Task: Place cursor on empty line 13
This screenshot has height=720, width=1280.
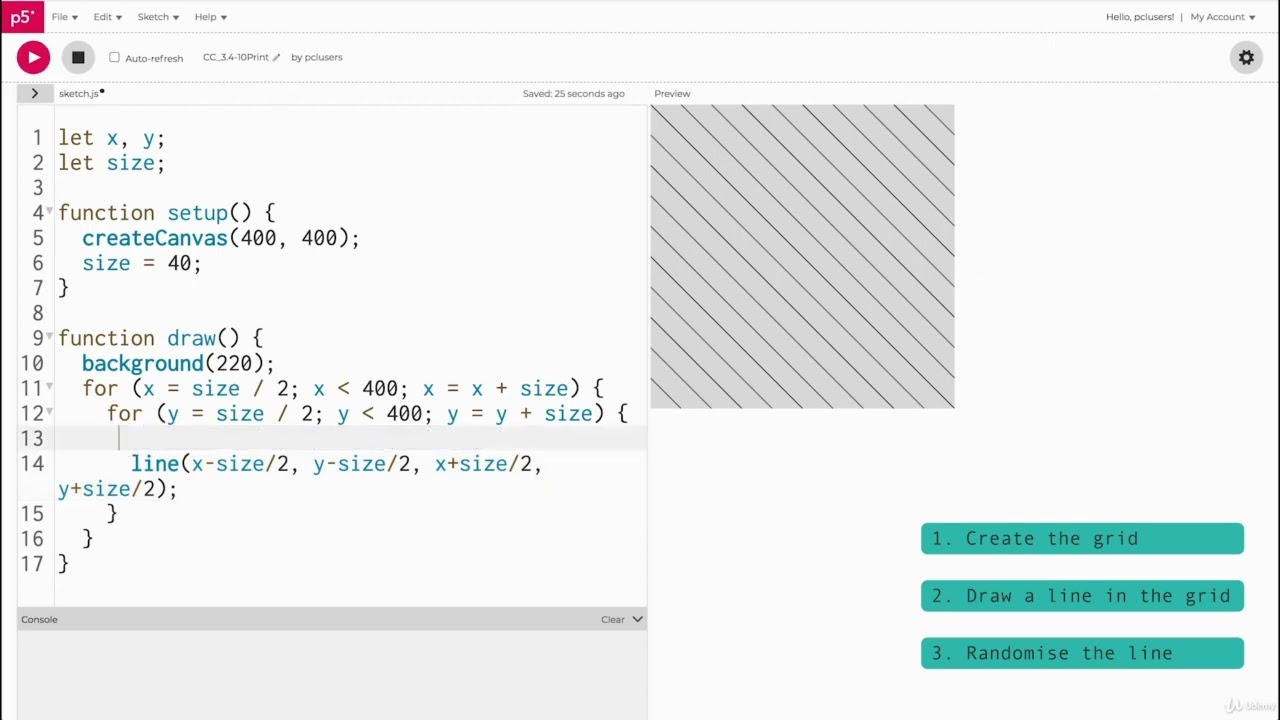Action: click(x=350, y=438)
